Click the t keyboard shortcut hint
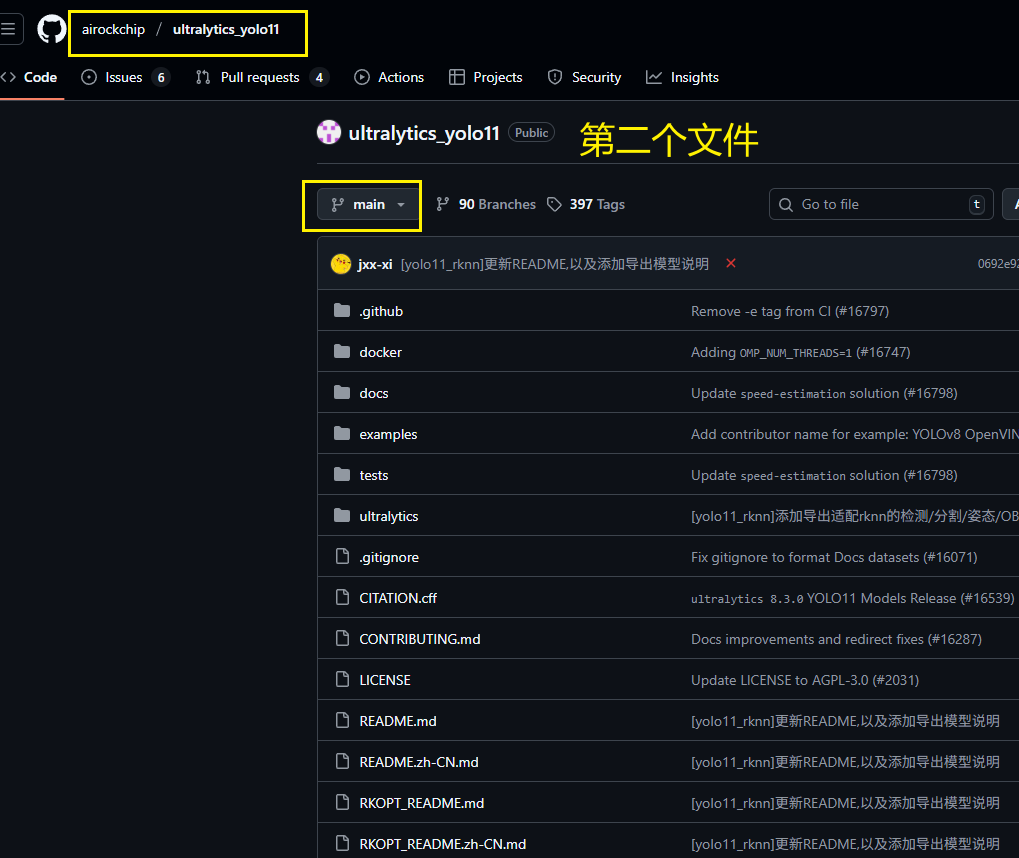The height and width of the screenshot is (858, 1019). [x=976, y=205]
